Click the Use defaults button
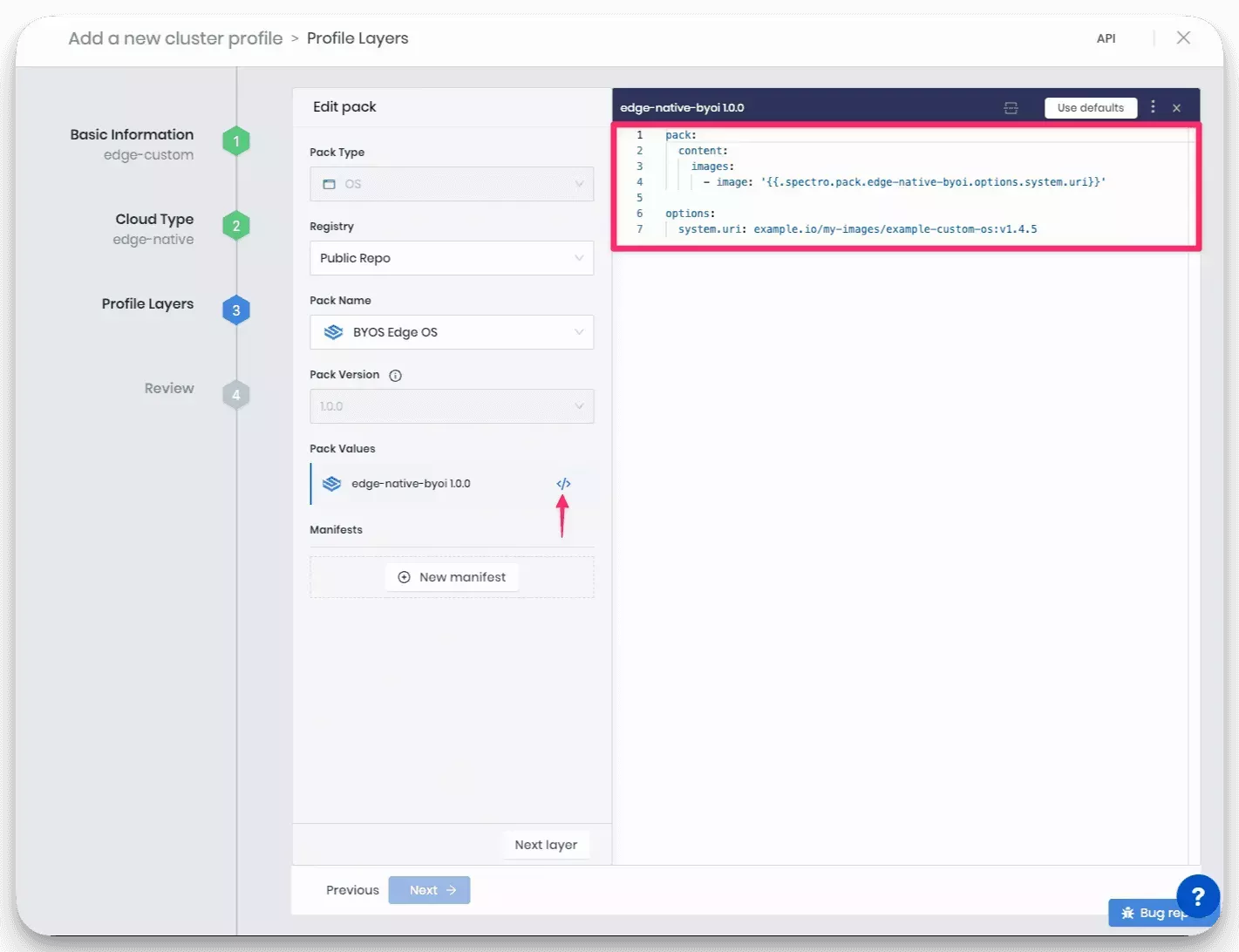The image size is (1239, 952). tap(1090, 107)
